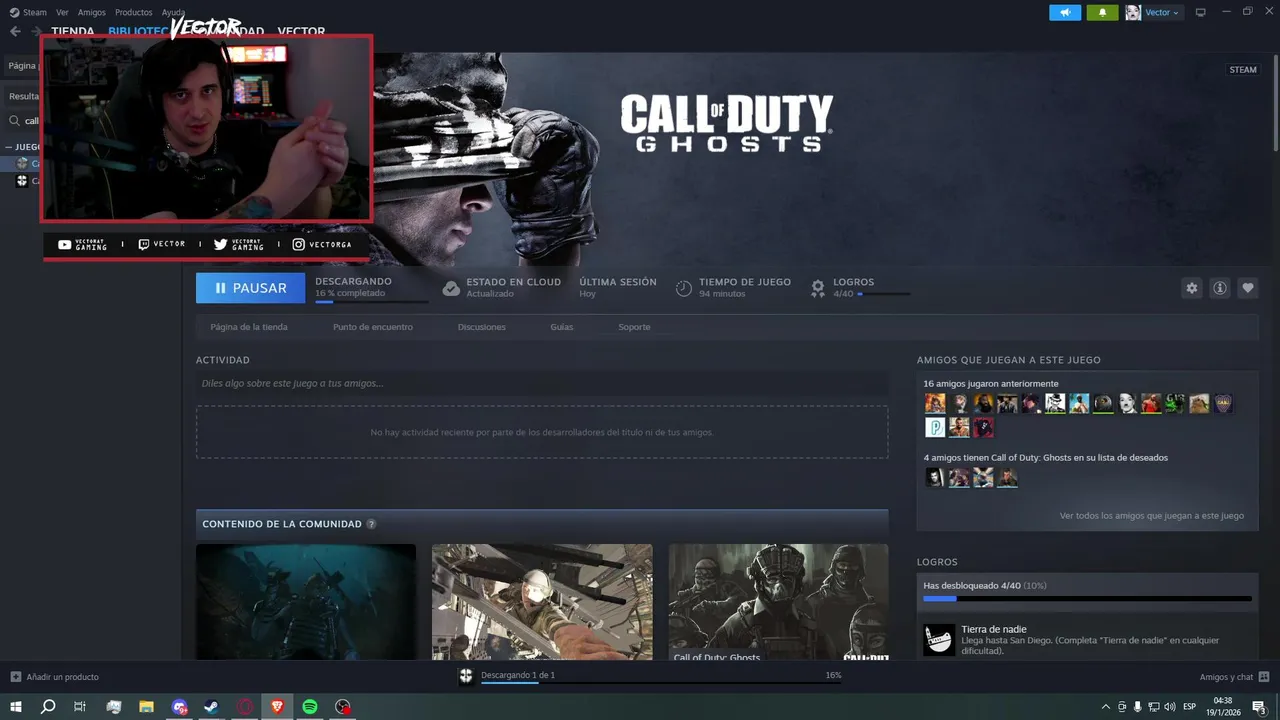Image resolution: width=1280 pixels, height=720 pixels.
Task: Pause the download with PAUSAR button
Action: click(x=250, y=288)
